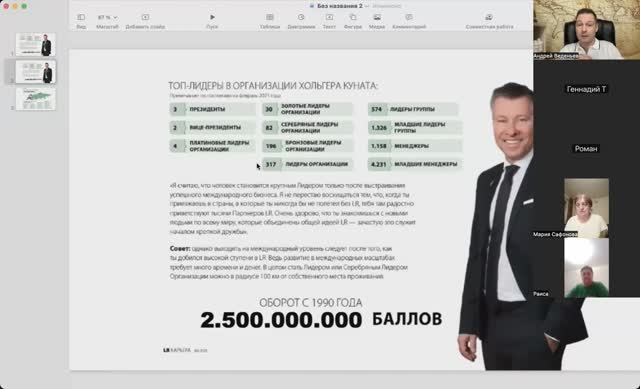Insert a table with the Таблица icon
The image size is (640, 389).
click(x=270, y=17)
